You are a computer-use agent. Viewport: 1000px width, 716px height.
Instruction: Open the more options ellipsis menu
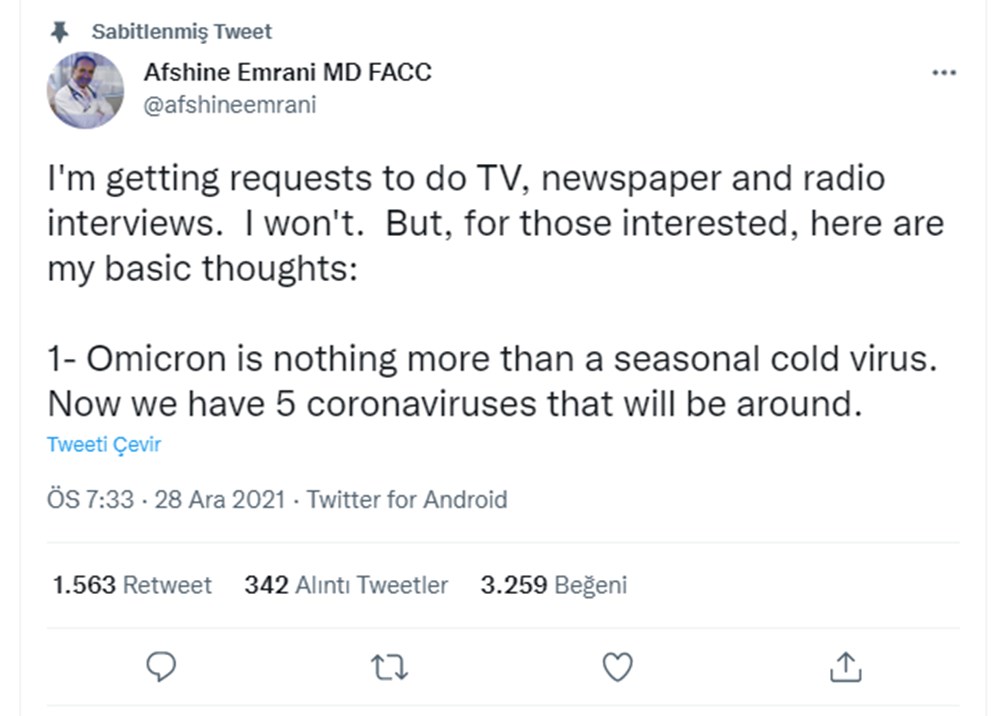[x=943, y=73]
